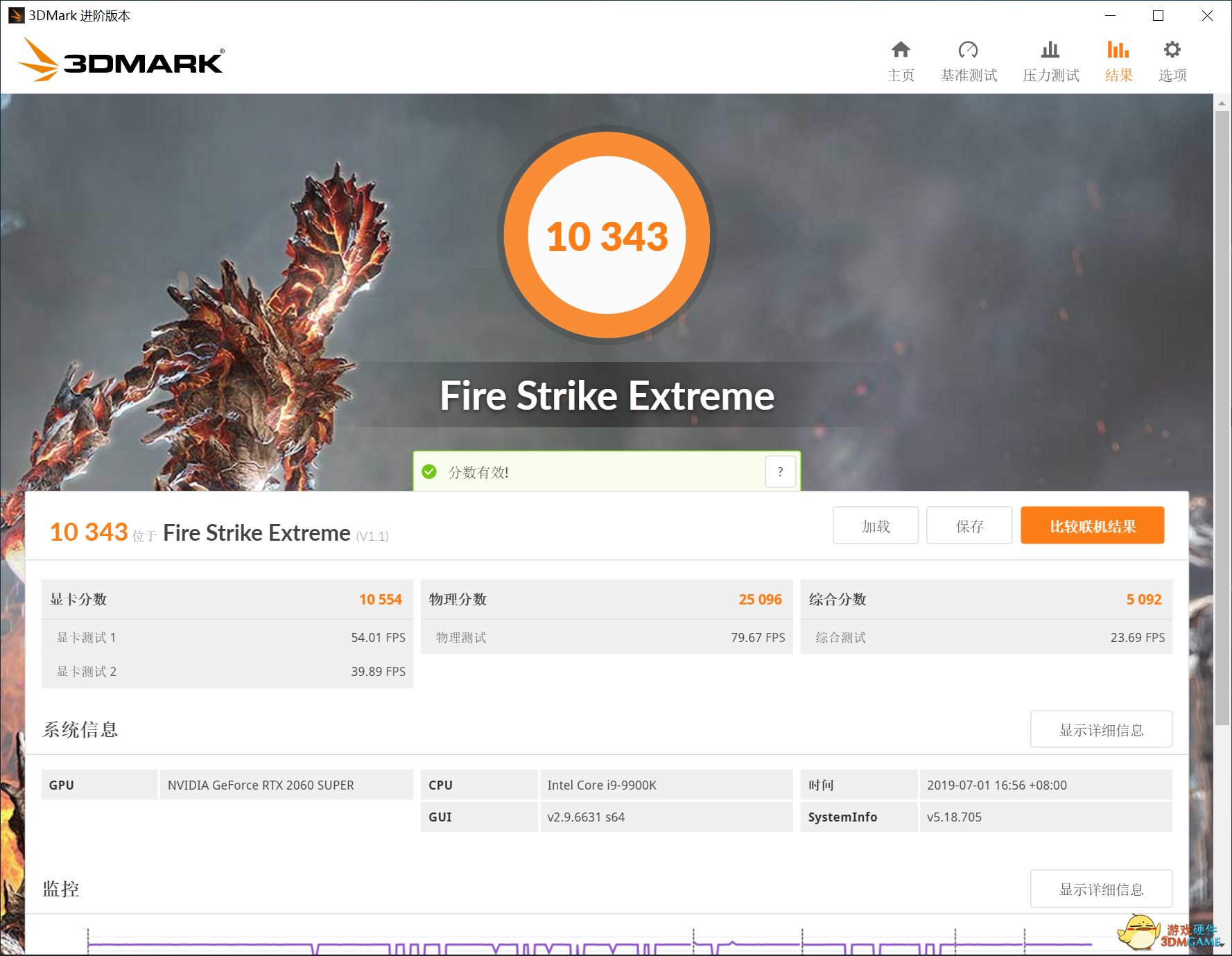The image size is (1232, 956).
Task: Open the 基准测试 benchmark gauge icon
Action: [969, 50]
